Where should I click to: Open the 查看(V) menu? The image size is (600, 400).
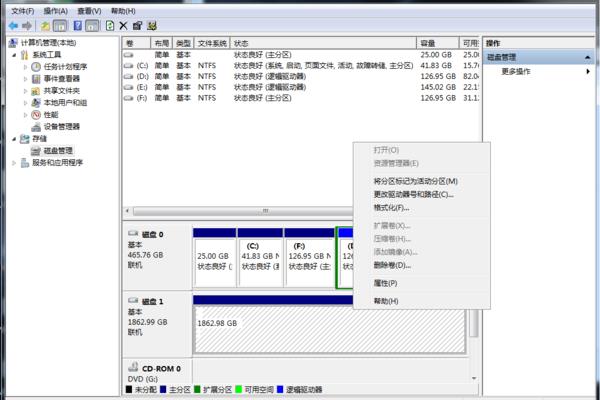(89, 11)
